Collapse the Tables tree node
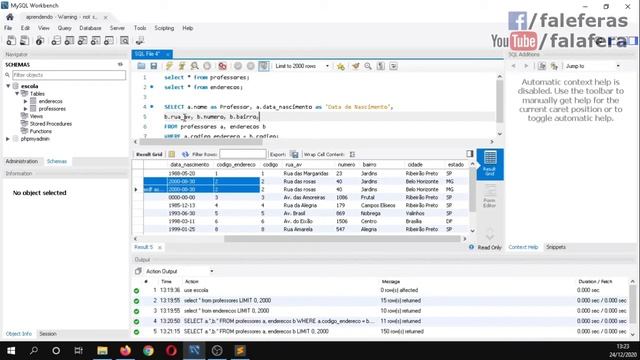 pos(17,93)
